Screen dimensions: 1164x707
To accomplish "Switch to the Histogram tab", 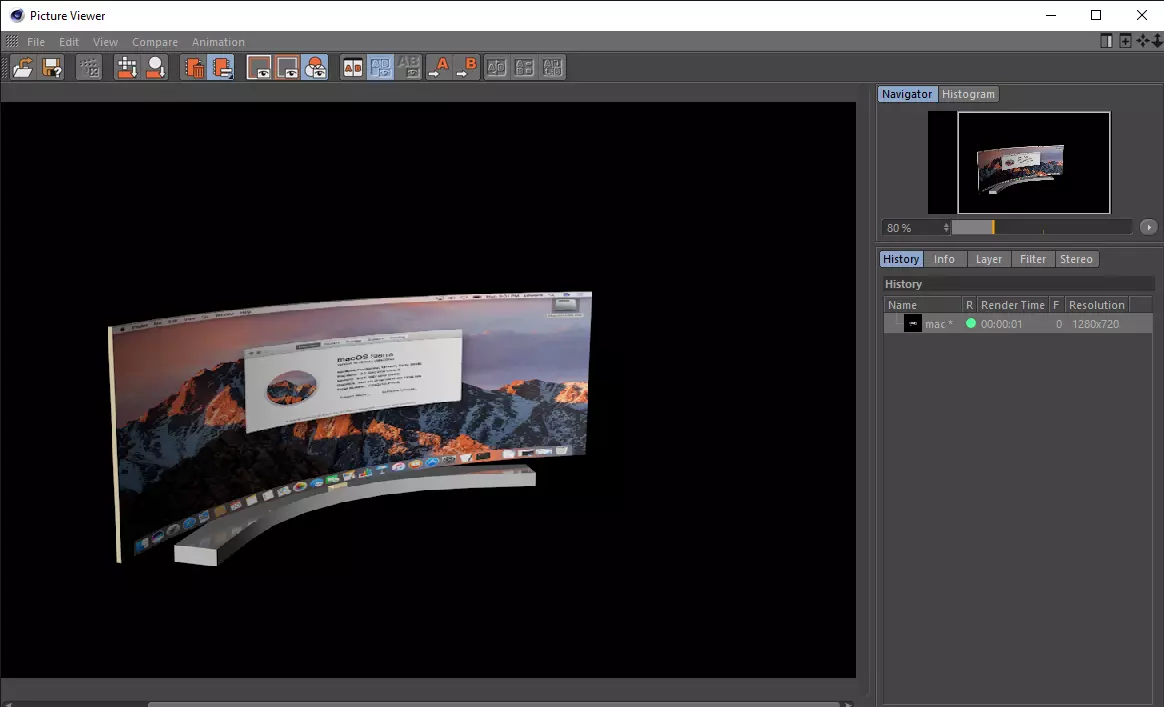I will pyautogui.click(x=968, y=94).
